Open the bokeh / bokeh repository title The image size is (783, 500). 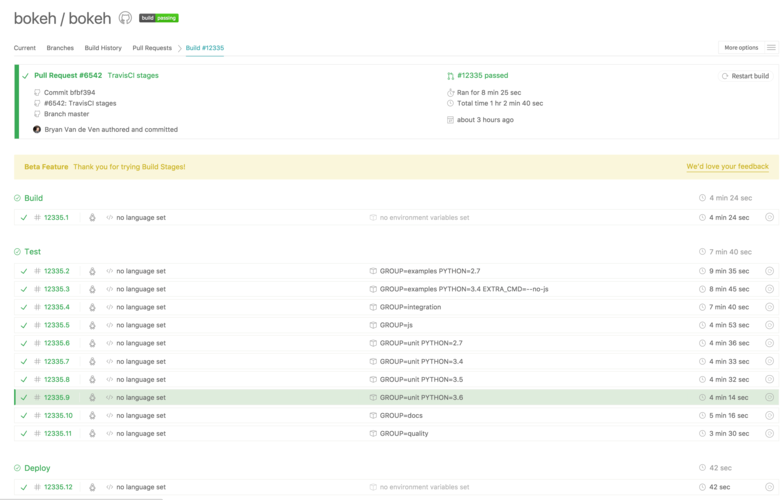62,18
